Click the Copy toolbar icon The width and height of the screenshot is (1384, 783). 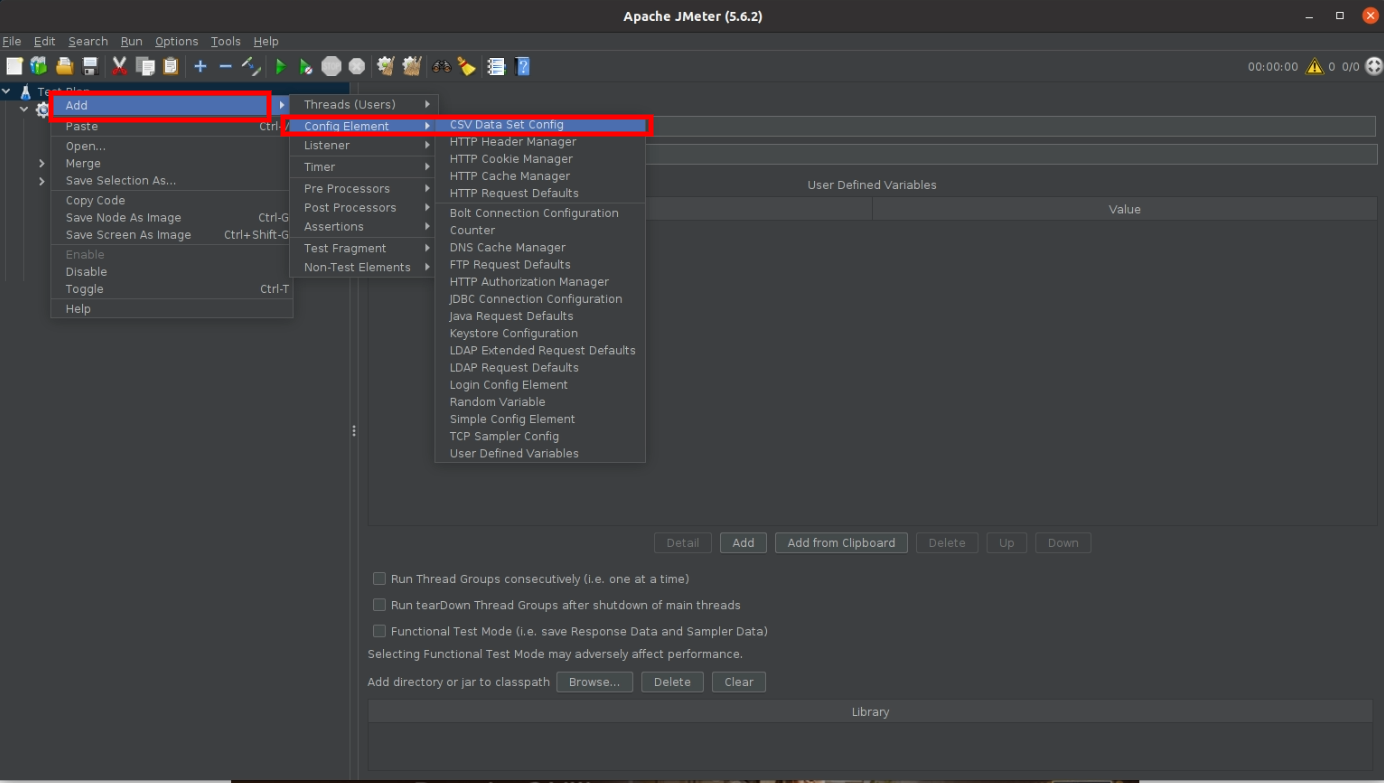(145, 66)
